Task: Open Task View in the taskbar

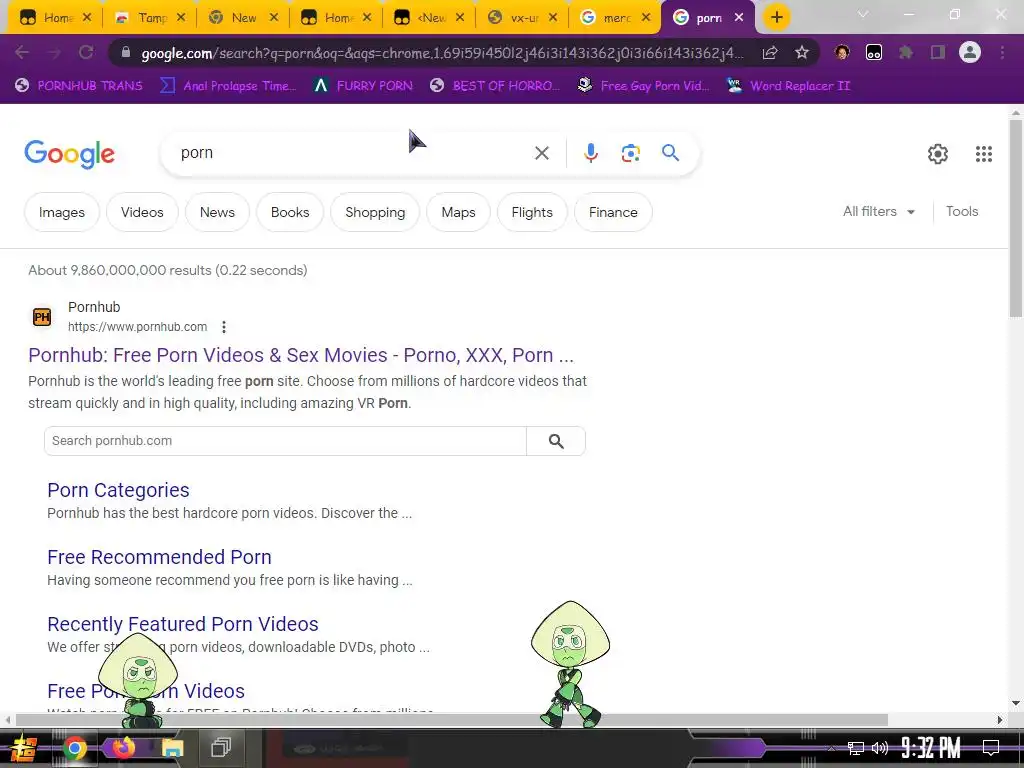Action: click(x=221, y=747)
